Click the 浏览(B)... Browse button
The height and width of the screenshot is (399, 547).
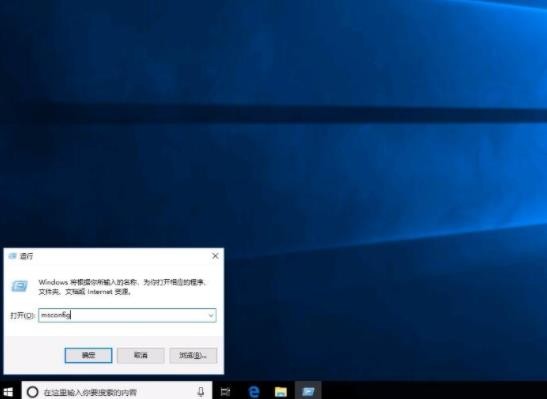[x=193, y=355]
